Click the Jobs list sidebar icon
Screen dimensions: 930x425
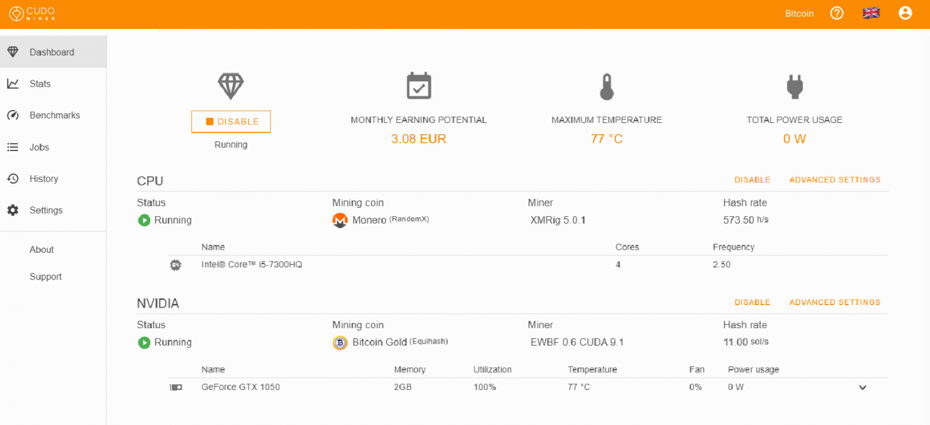pyautogui.click(x=12, y=147)
